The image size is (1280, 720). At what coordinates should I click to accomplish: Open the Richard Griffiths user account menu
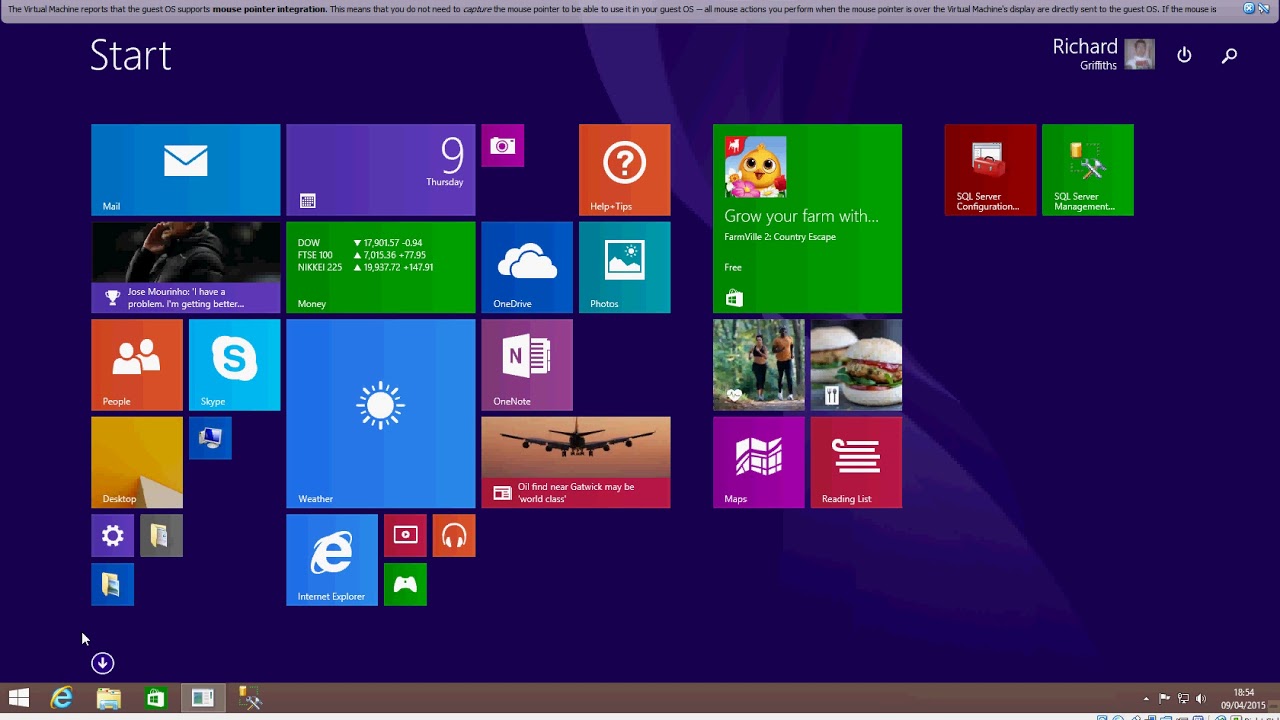1103,54
